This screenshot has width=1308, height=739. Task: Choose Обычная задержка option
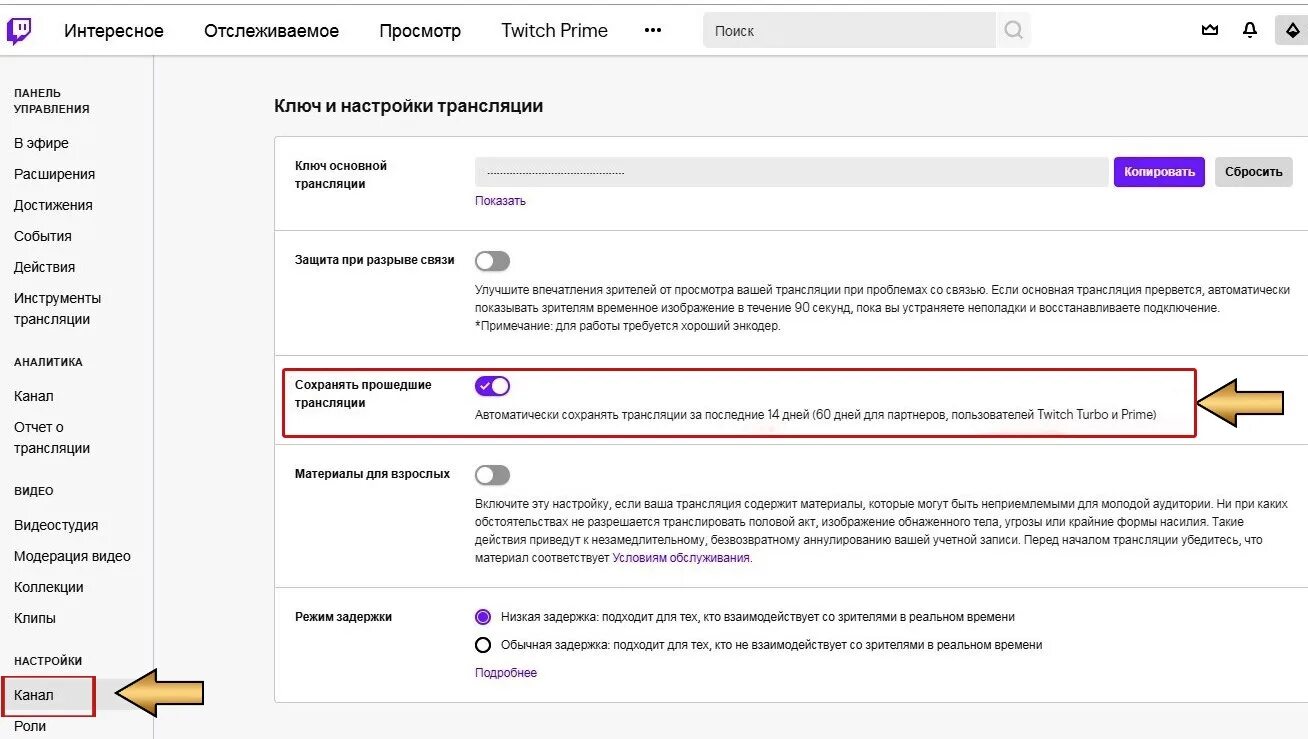click(483, 645)
